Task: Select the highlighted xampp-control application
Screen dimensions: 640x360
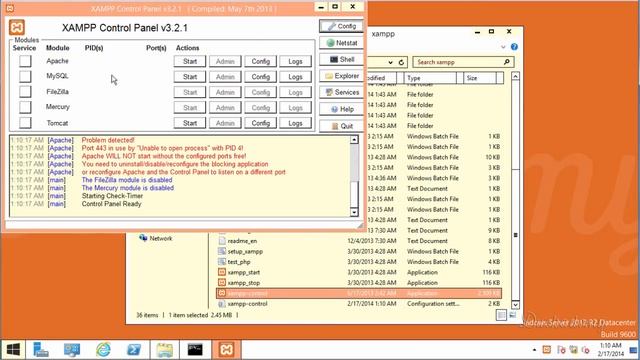Action: pos(360,293)
